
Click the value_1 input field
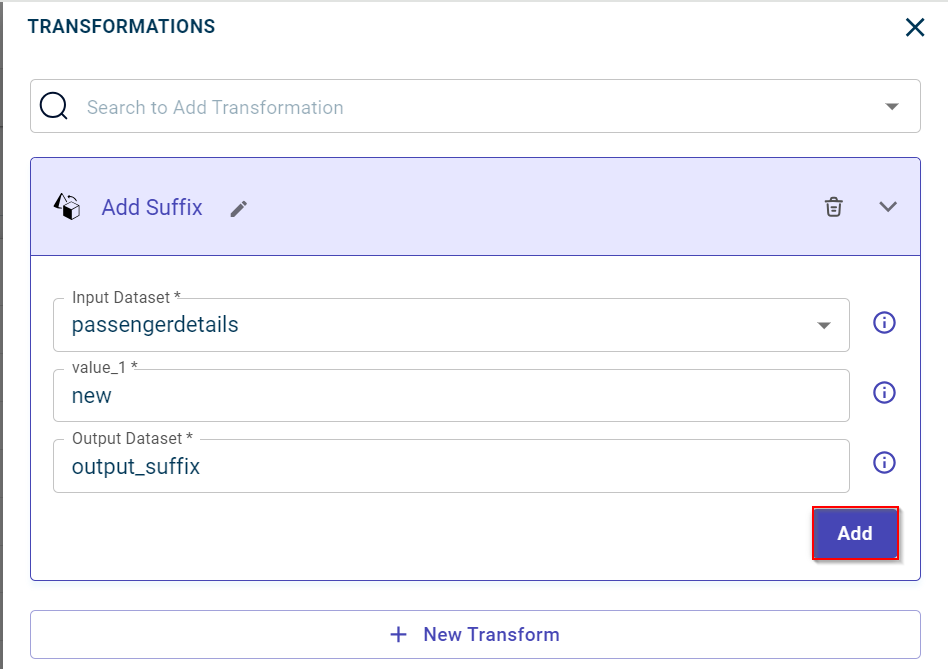click(450, 396)
